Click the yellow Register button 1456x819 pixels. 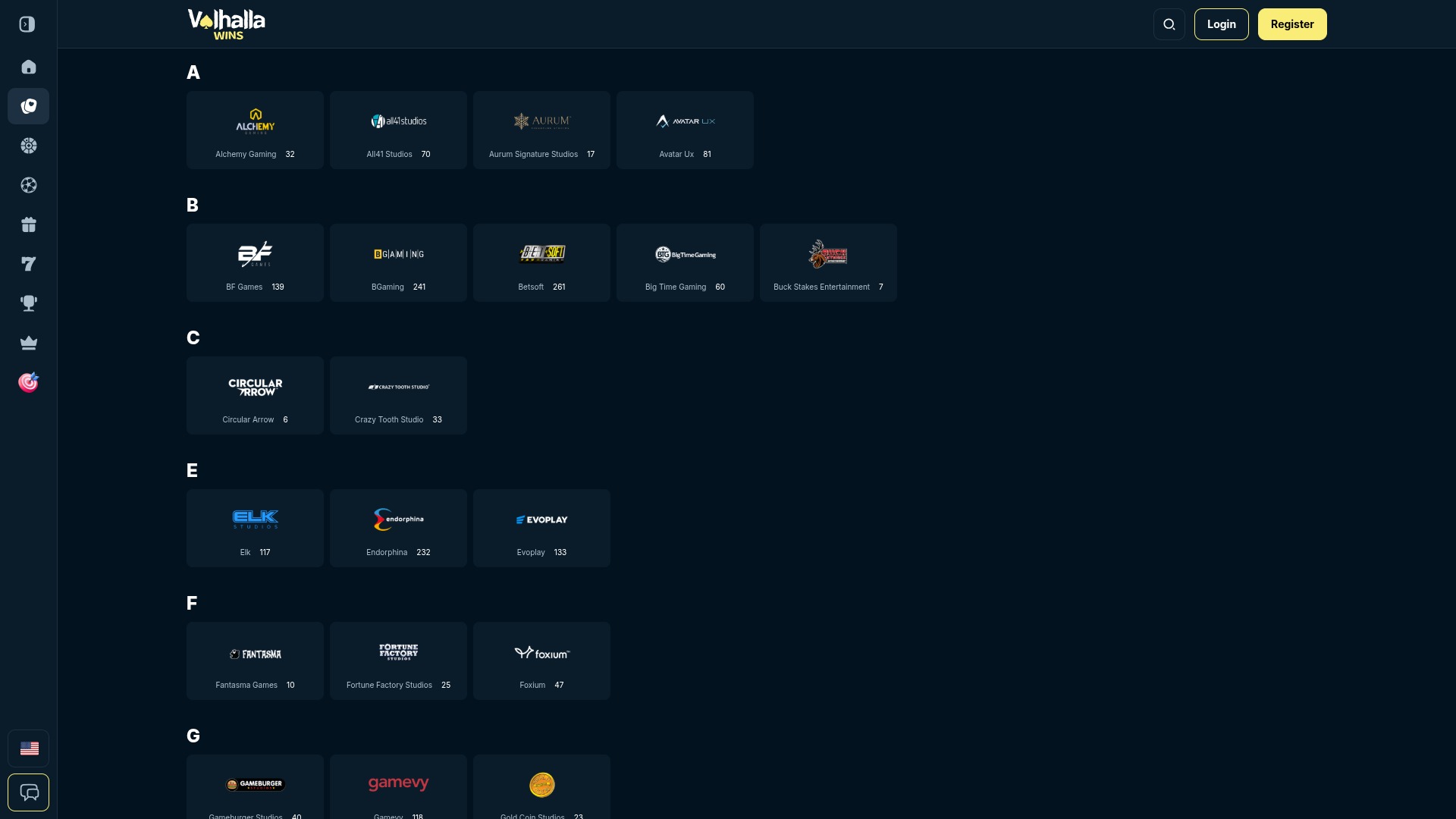tap(1292, 24)
